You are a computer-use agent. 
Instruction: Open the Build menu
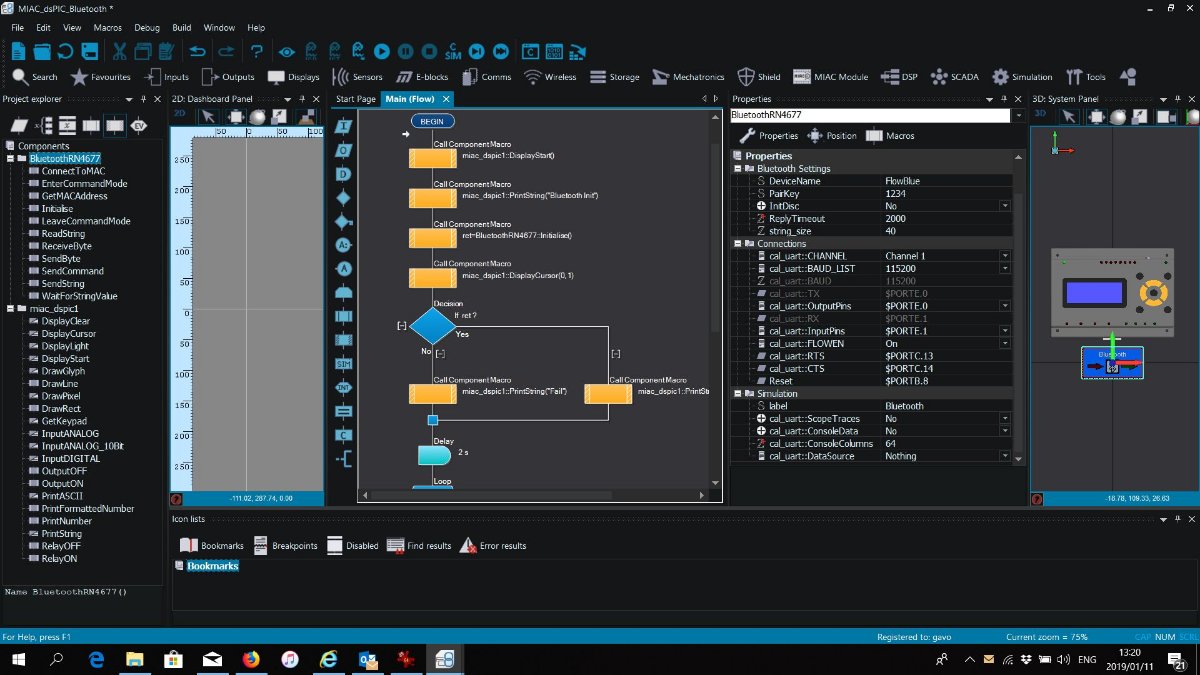(x=182, y=28)
